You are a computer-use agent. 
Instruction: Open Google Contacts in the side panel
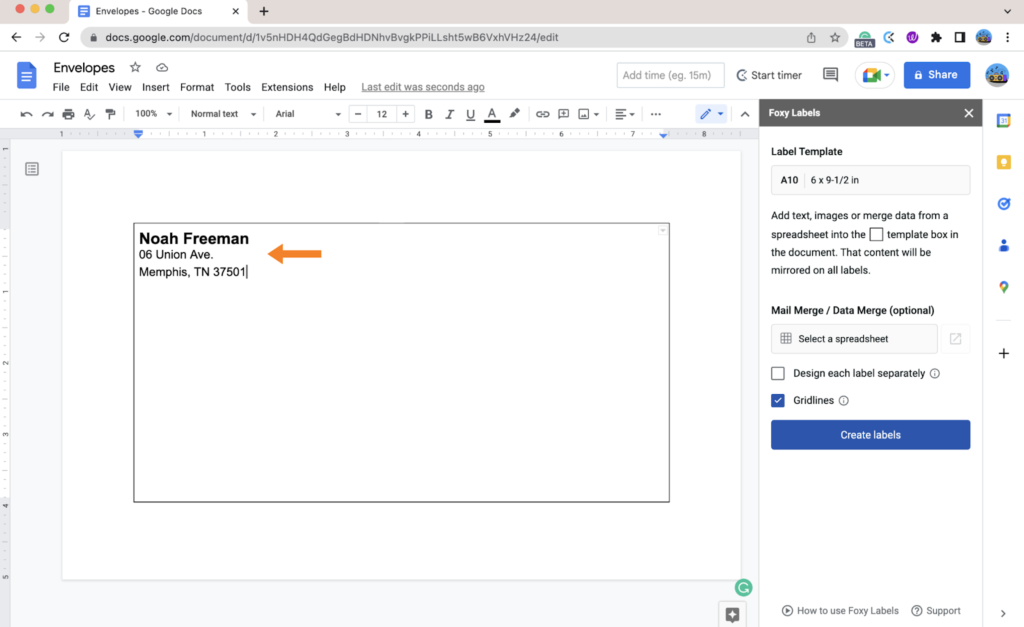[x=1004, y=245]
